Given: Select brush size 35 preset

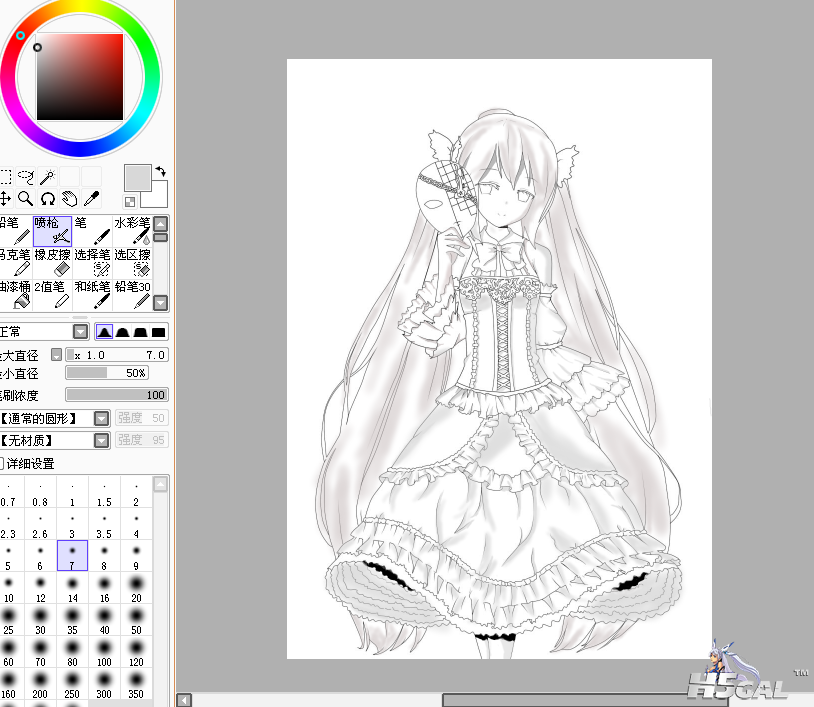Looking at the screenshot, I should pyautogui.click(x=72, y=620).
